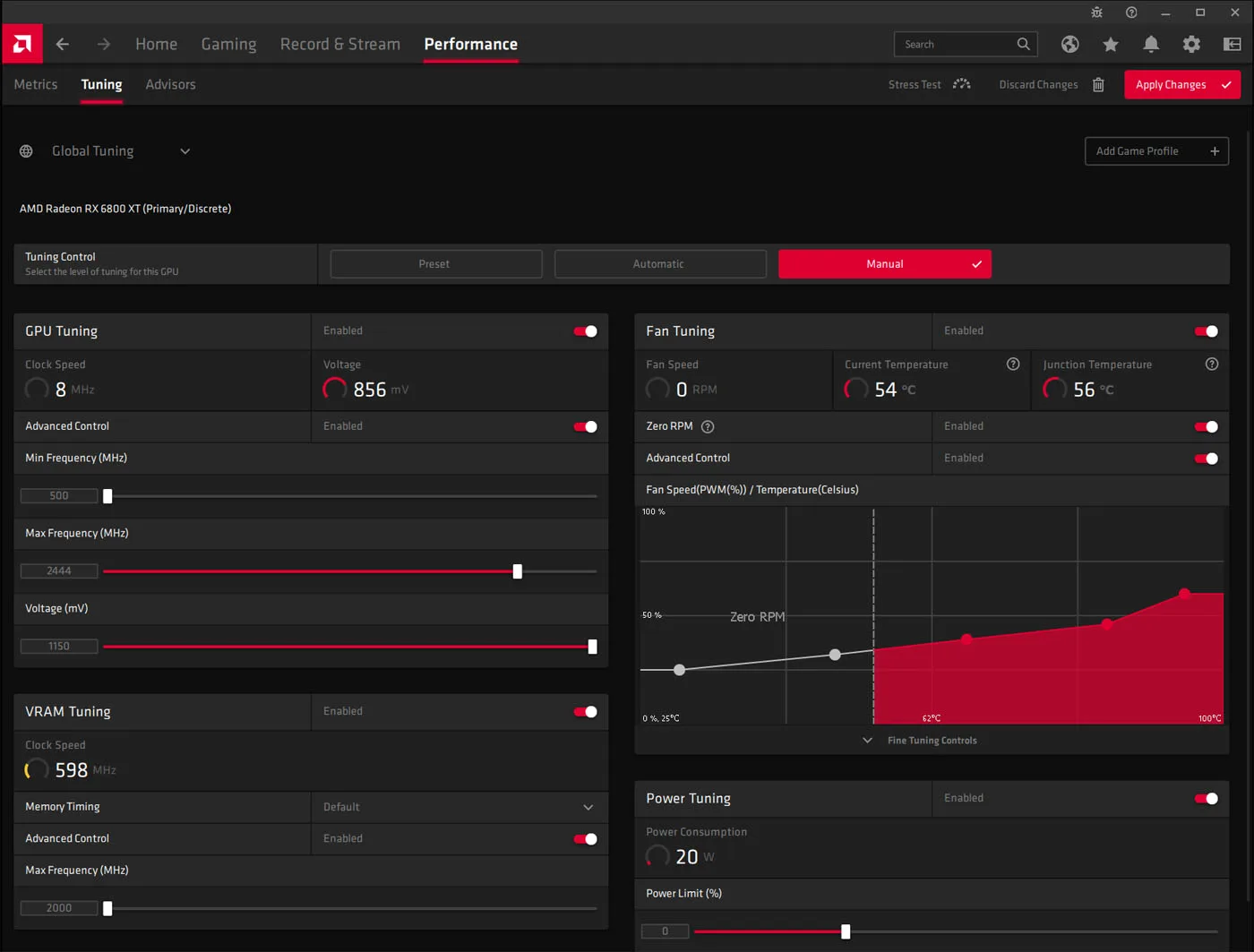Image resolution: width=1254 pixels, height=952 pixels.
Task: Click Voltage value field 1150
Action: tap(59, 646)
